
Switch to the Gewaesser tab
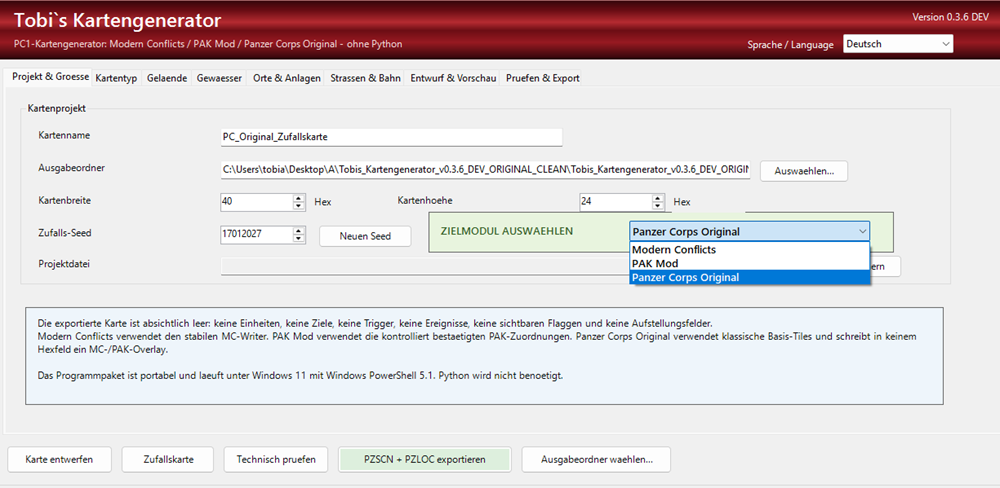[x=219, y=78]
